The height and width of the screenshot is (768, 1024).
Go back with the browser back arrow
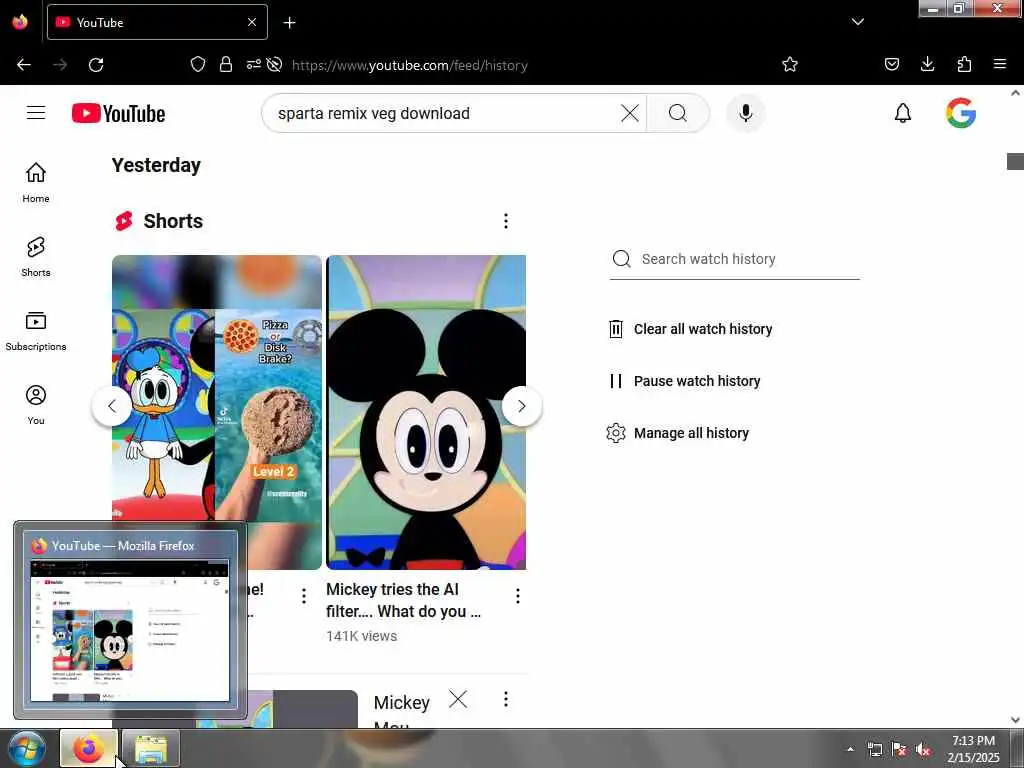24,65
